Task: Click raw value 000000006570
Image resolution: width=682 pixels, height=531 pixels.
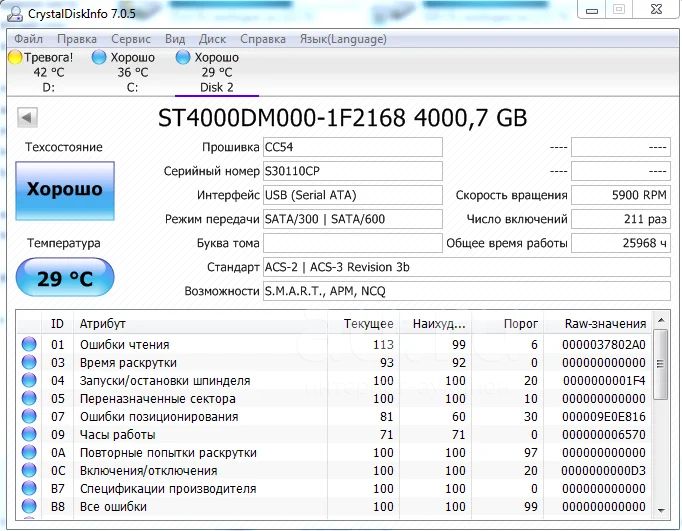Action: [604, 434]
